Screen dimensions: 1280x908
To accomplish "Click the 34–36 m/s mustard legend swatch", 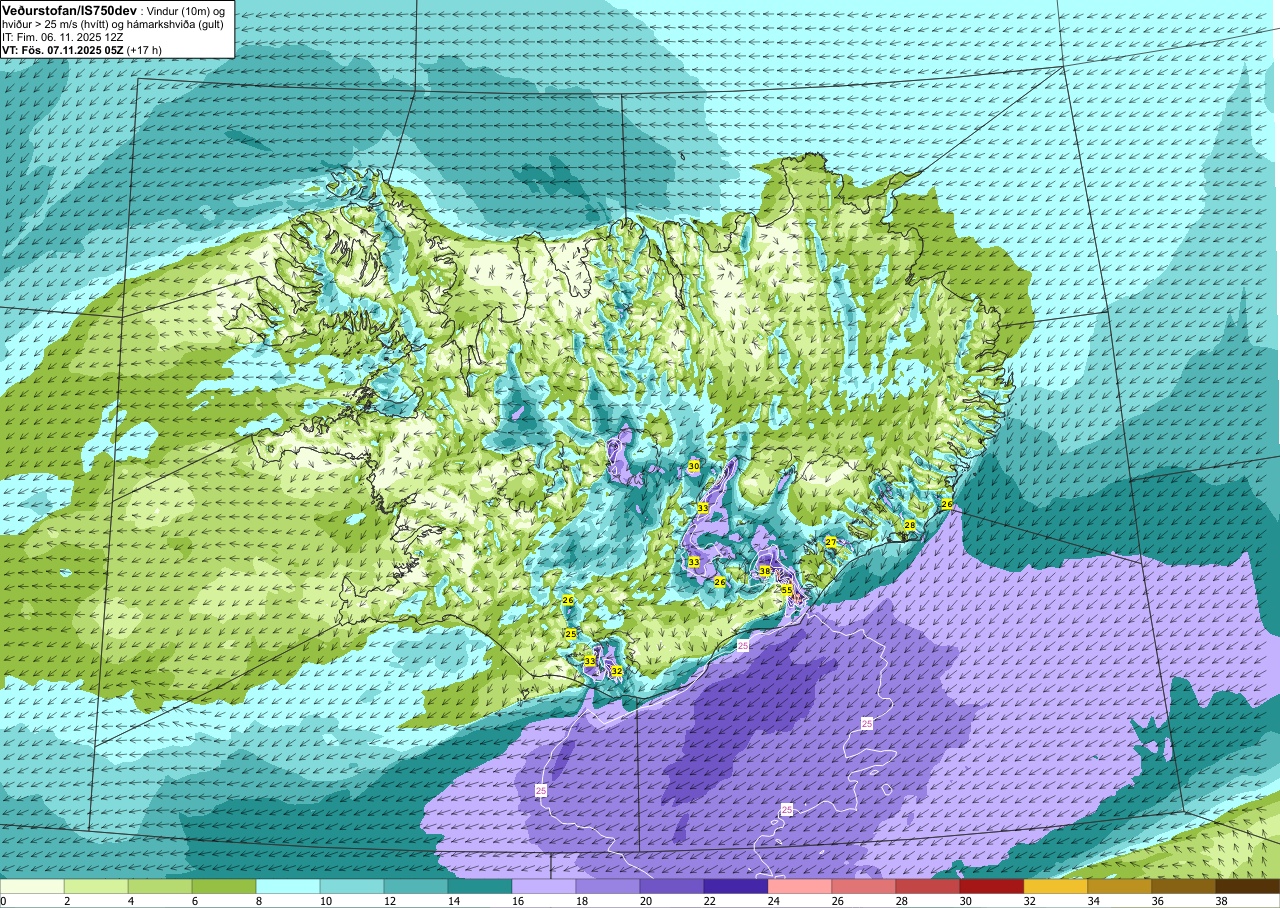I will click(x=1120, y=886).
